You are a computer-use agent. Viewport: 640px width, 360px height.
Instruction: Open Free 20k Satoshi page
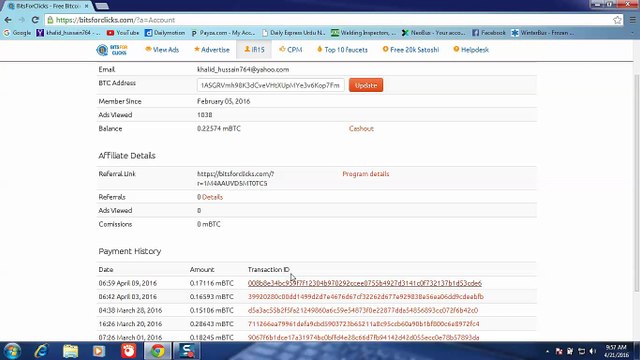(411, 50)
